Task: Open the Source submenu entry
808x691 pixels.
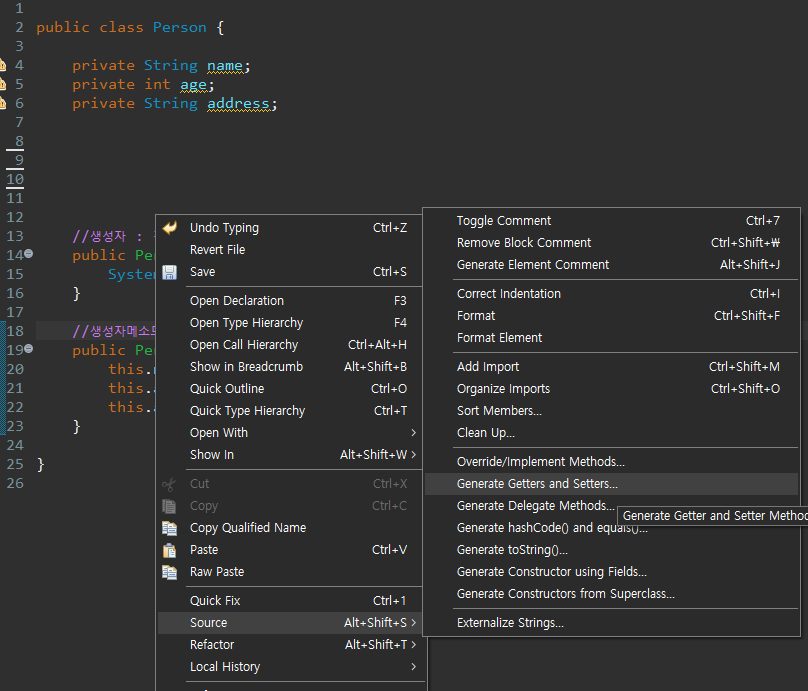Action: [x=290, y=623]
